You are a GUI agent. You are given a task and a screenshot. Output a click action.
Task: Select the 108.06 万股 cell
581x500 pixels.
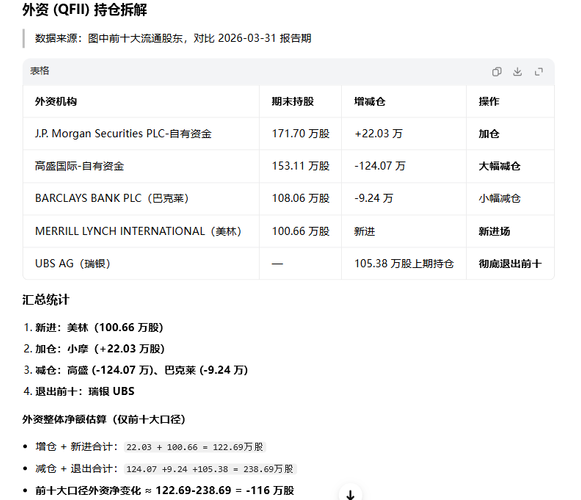click(x=301, y=199)
